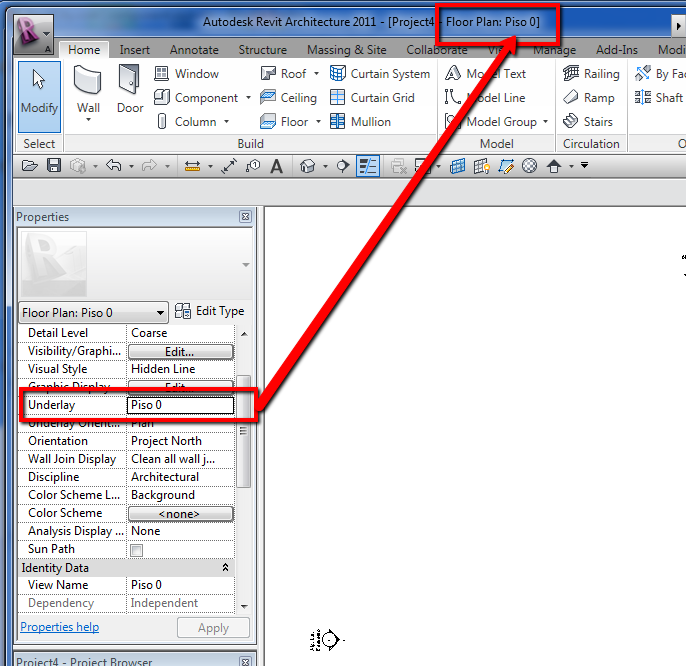Expand the Floor dropdown arrow
Image resolution: width=686 pixels, height=666 pixels.
[318, 122]
